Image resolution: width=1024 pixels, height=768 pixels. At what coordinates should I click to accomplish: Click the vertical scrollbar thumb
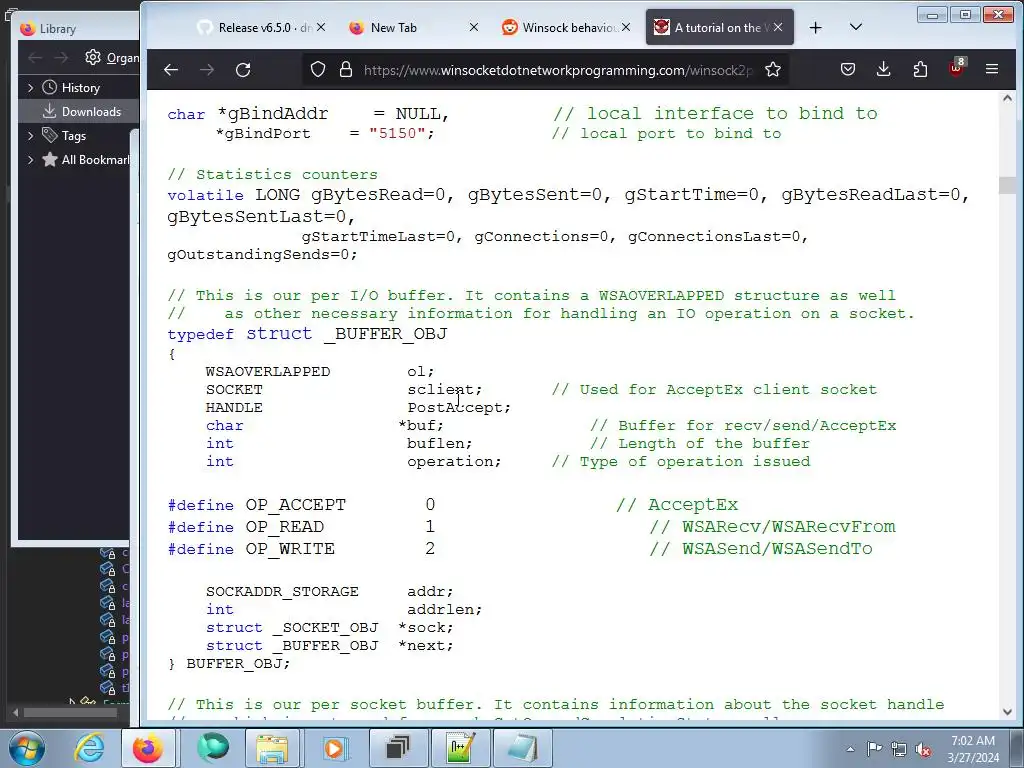(x=1007, y=185)
